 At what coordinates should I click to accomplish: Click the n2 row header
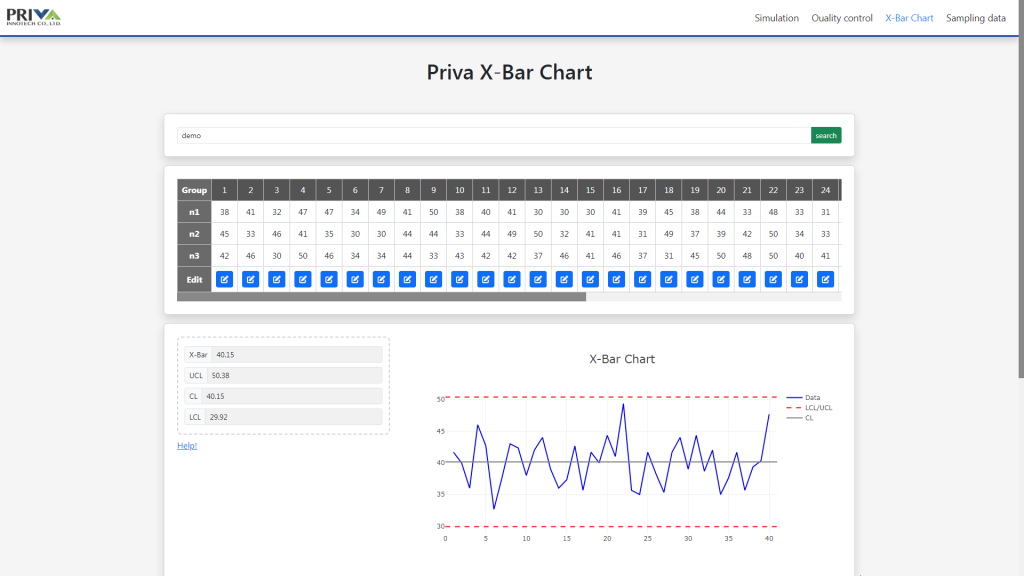point(194,234)
